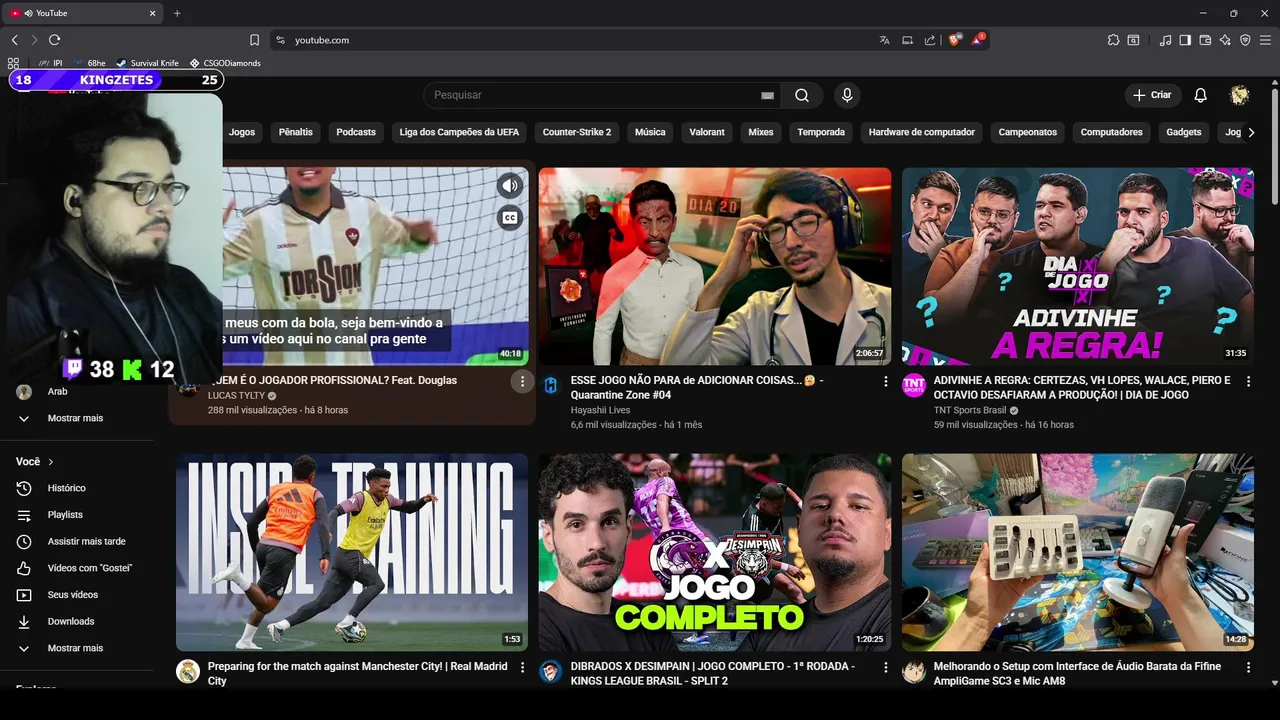1280x720 pixels.
Task: Open the Brave Shields lion icon
Action: pos(954,40)
